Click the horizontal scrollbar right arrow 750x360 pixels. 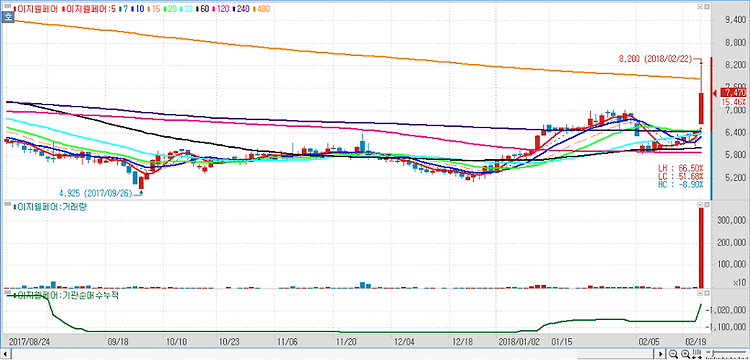tap(661, 354)
